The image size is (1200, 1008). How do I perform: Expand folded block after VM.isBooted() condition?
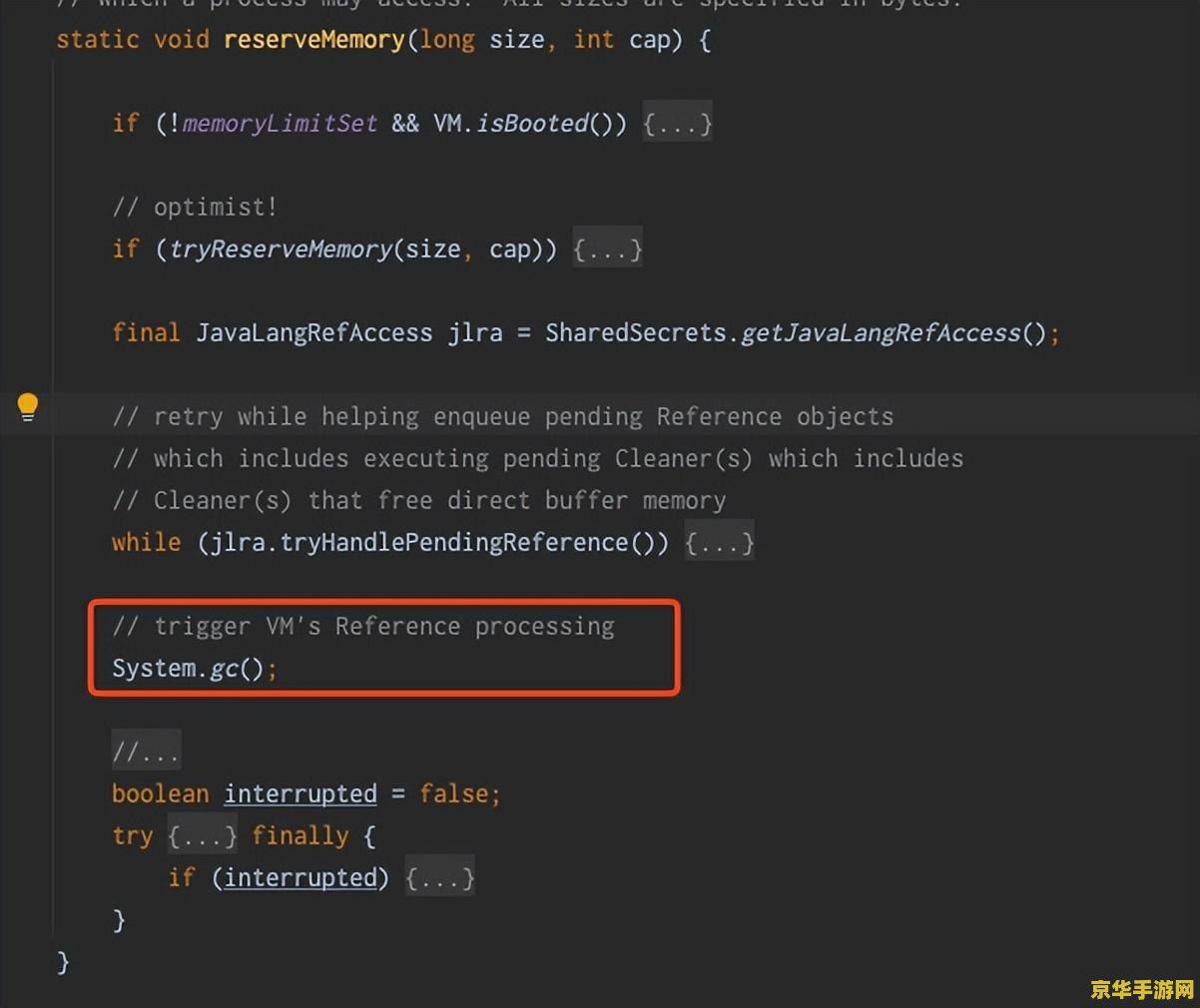(677, 124)
